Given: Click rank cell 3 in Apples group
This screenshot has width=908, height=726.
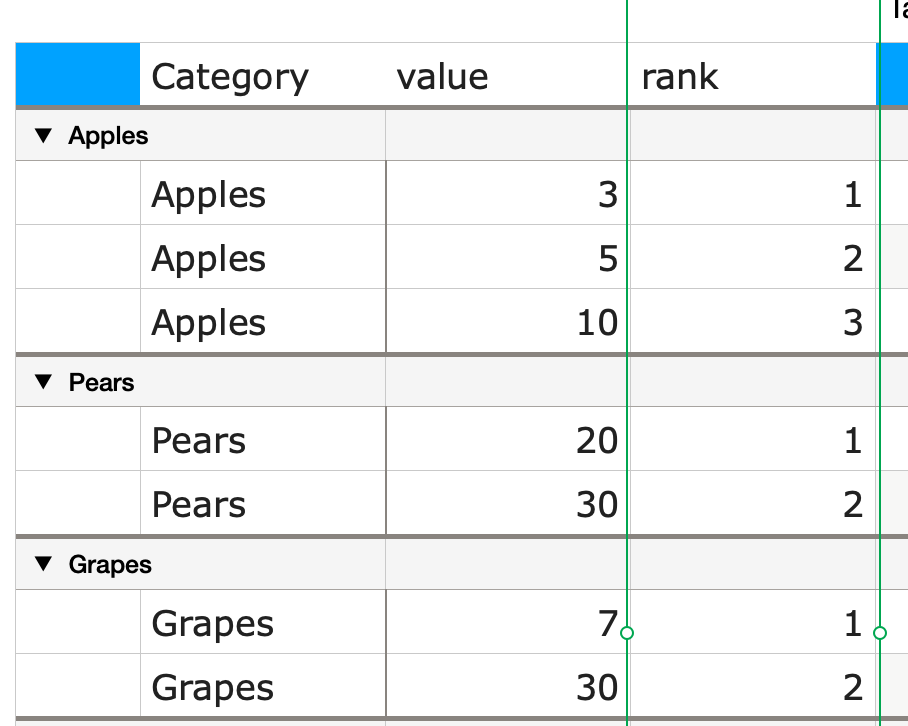Looking at the screenshot, I should coord(753,321).
